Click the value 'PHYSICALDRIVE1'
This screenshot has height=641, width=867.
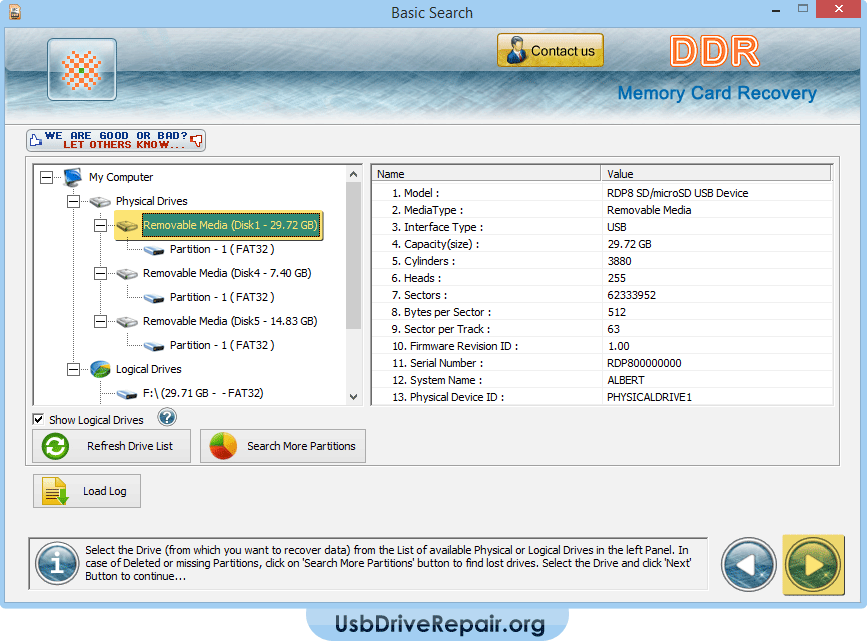649,397
